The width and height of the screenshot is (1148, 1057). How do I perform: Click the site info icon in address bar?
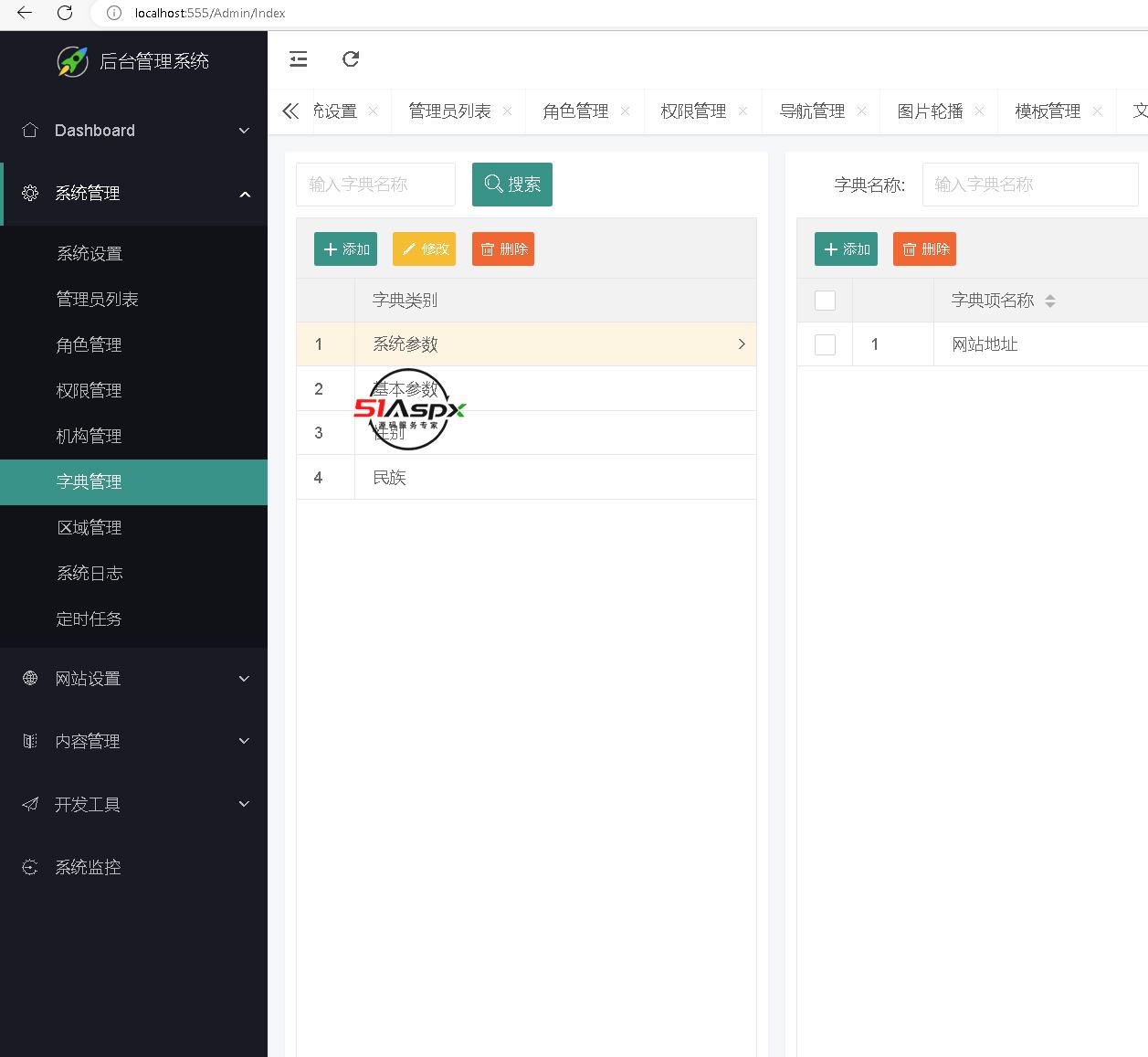pos(114,13)
